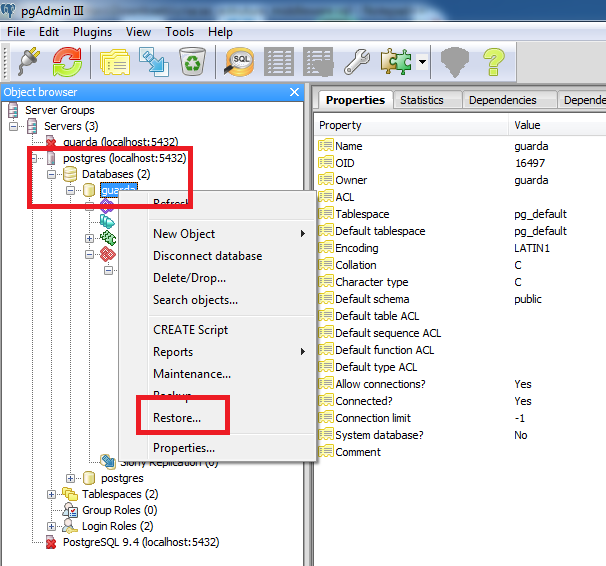This screenshot has width=606, height=566.
Task: Select postgres (localhost:5432) server
Action: [x=124, y=158]
